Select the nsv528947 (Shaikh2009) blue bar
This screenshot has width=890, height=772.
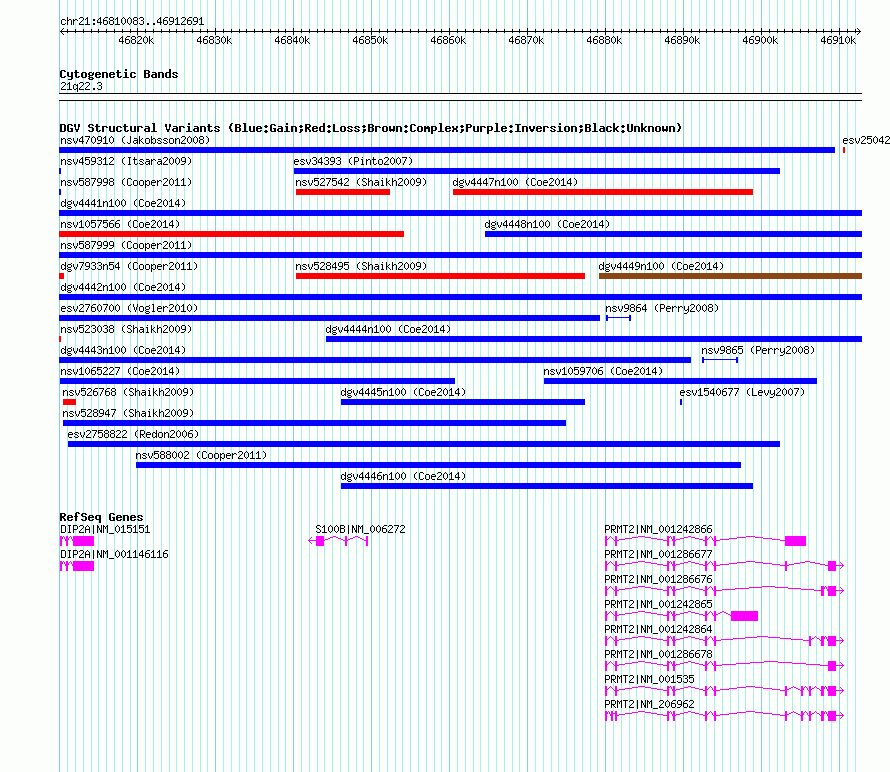click(314, 423)
